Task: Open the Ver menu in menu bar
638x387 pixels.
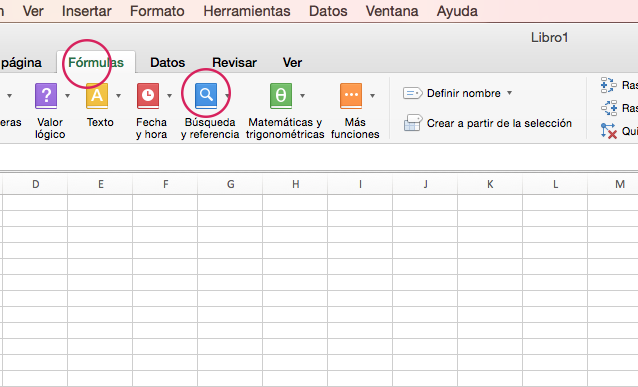Action: point(33,11)
